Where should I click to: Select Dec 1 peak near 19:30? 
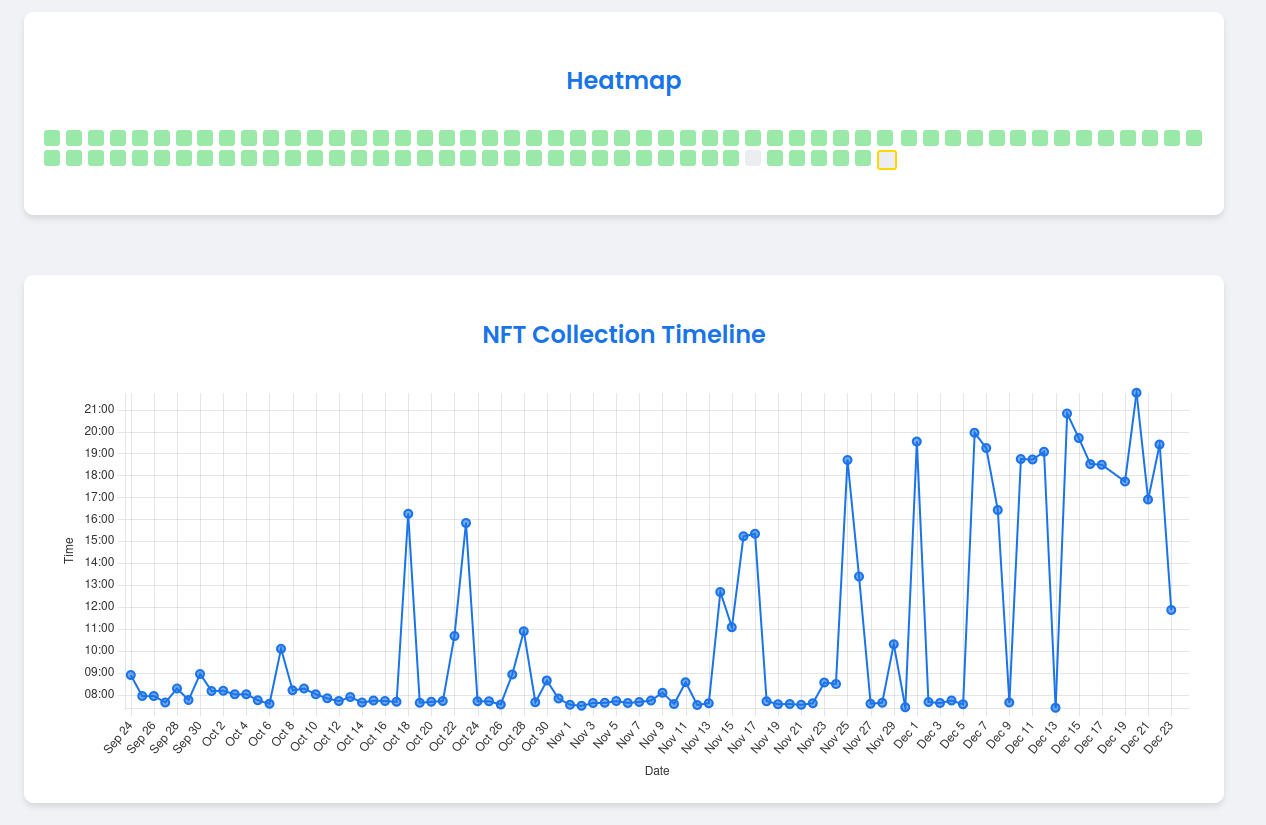pos(917,441)
